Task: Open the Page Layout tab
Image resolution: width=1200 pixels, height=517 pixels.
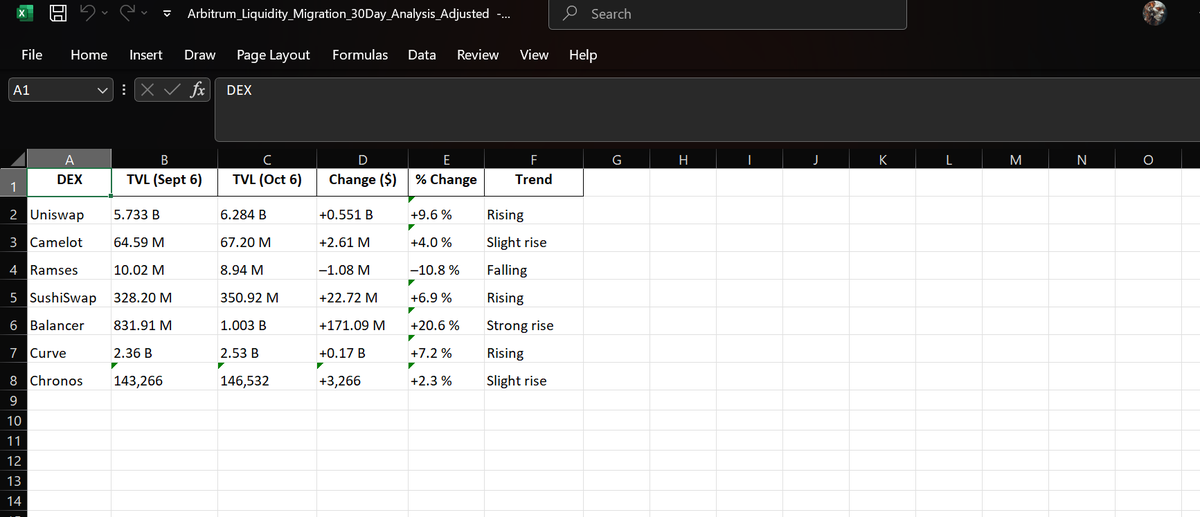Action: click(x=273, y=55)
